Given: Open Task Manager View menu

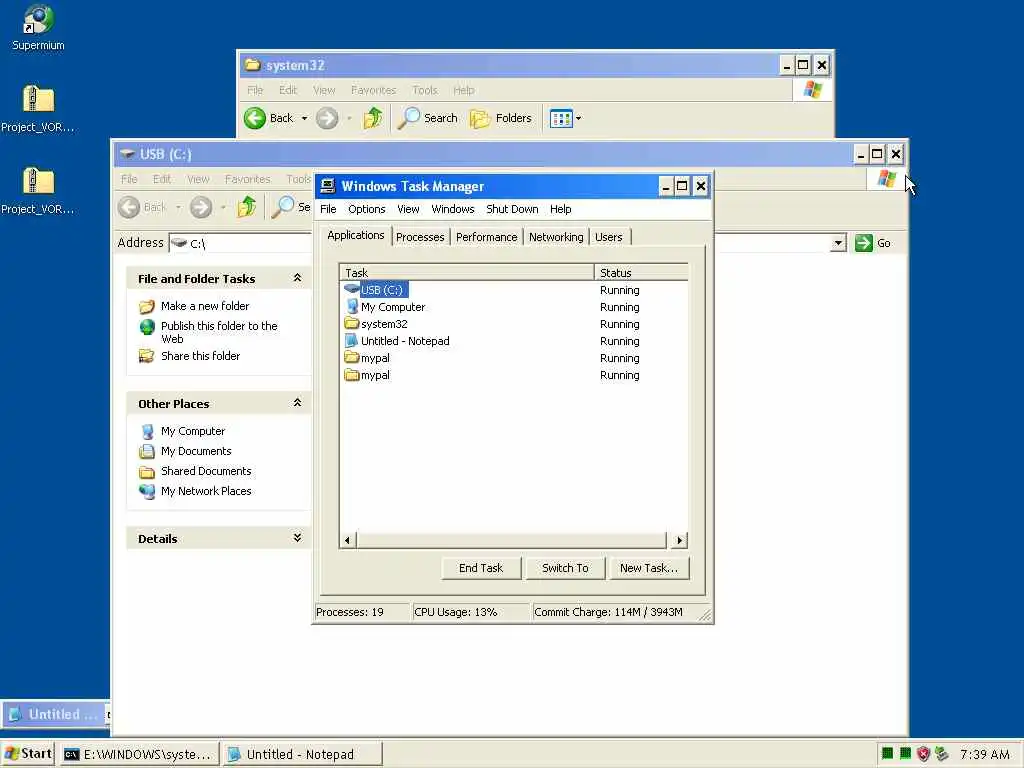Looking at the screenshot, I should click(408, 209).
